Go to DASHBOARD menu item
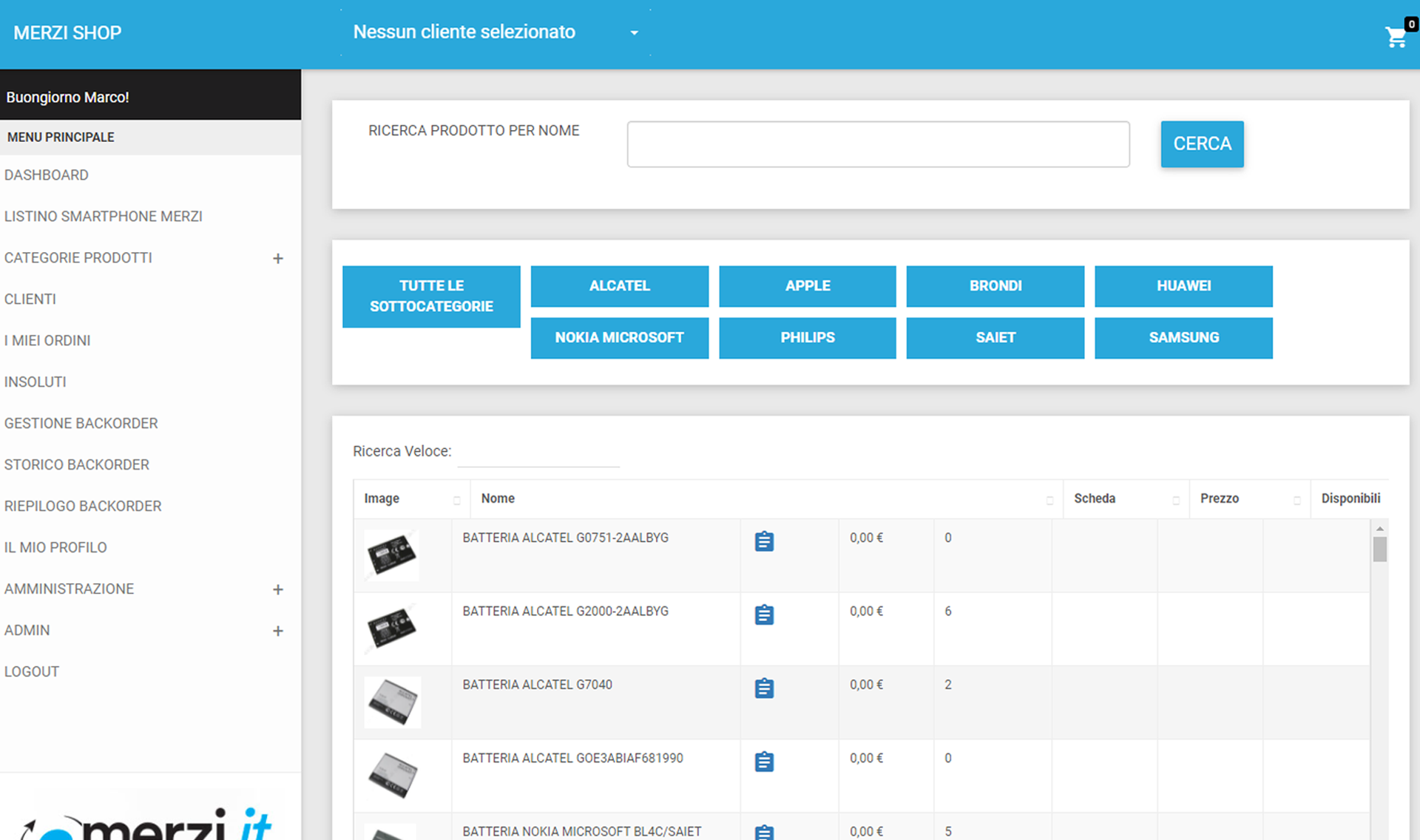The height and width of the screenshot is (840, 1420). [x=47, y=175]
